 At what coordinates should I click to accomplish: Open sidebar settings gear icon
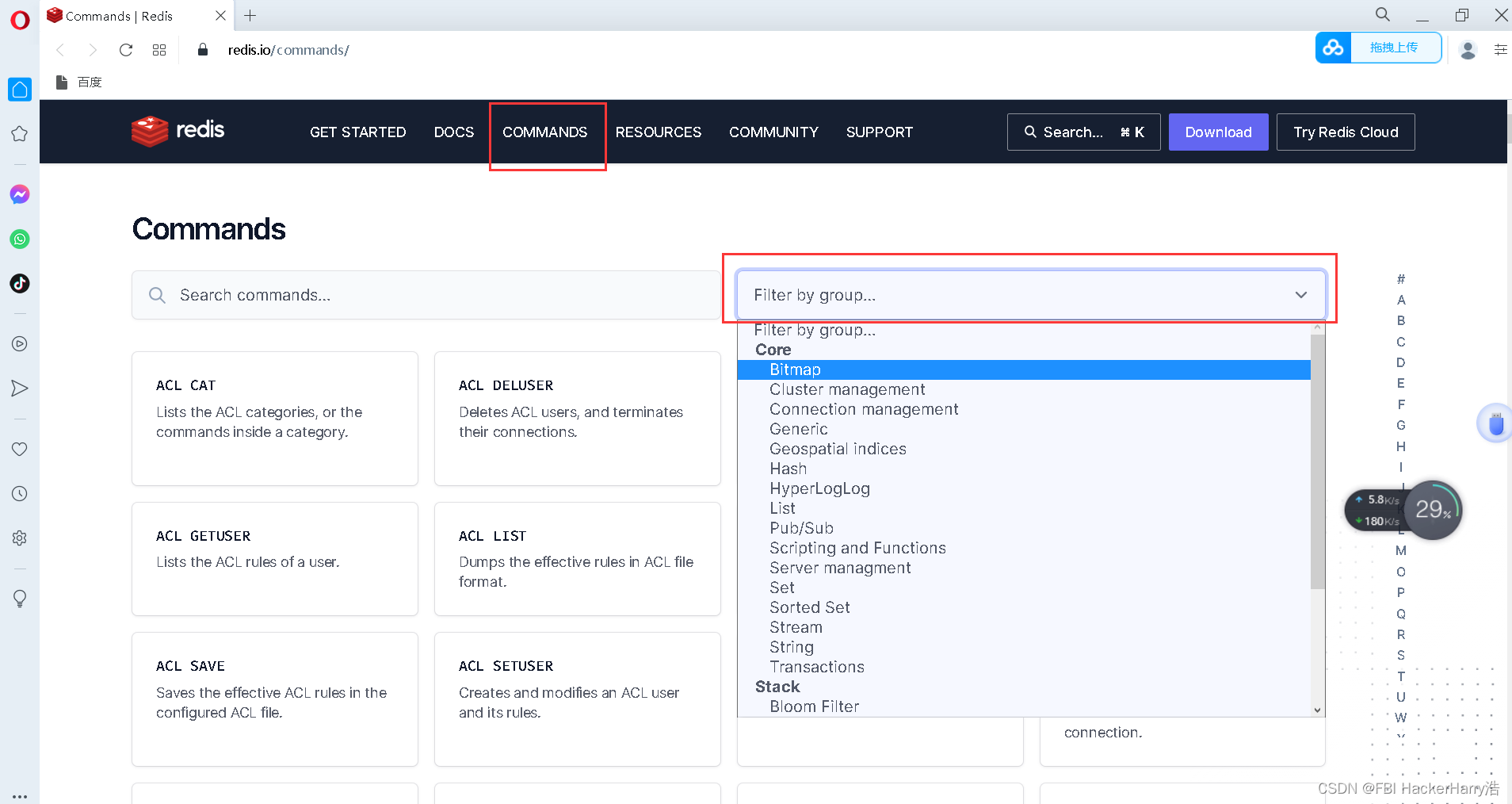(x=20, y=538)
